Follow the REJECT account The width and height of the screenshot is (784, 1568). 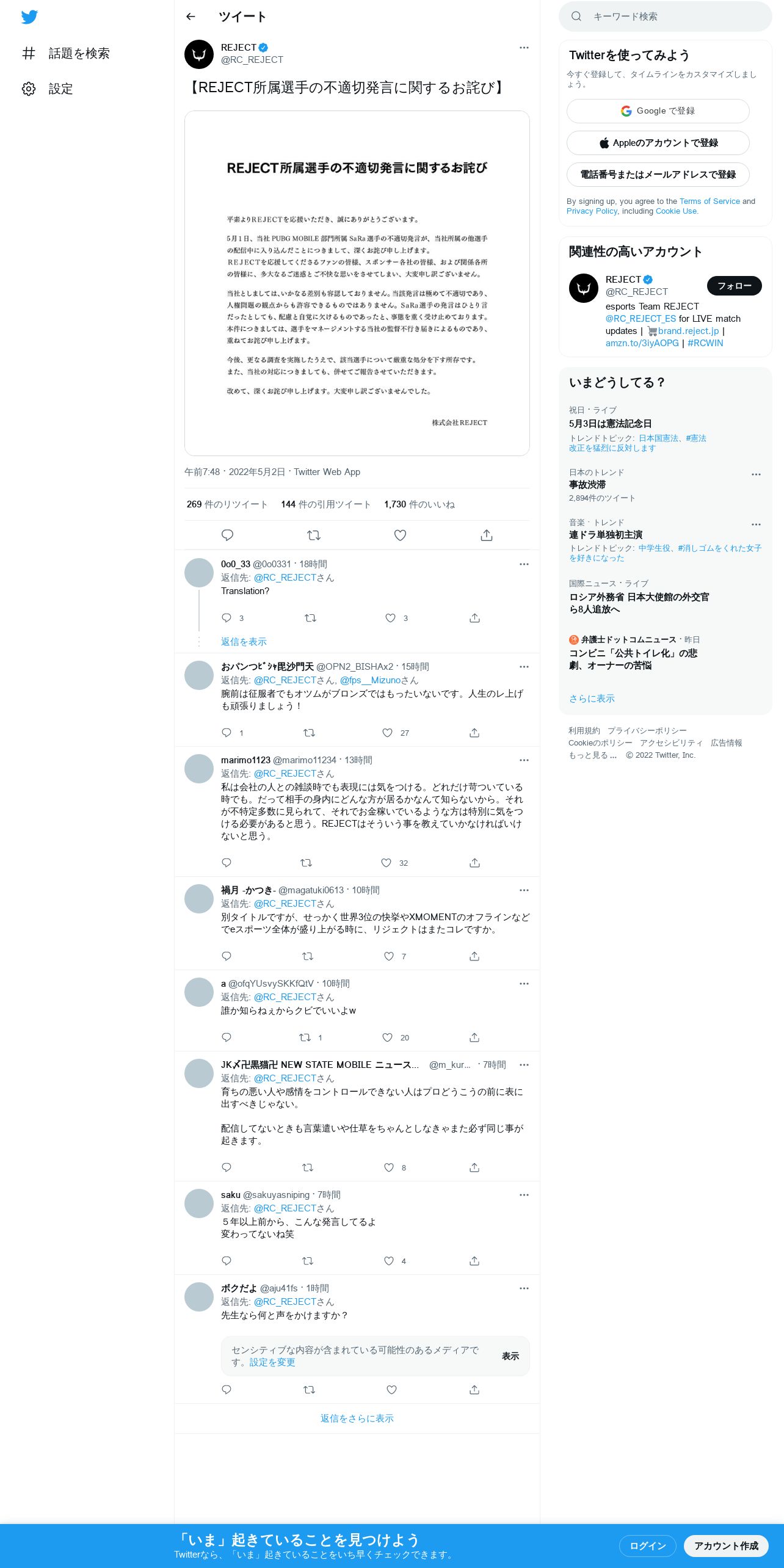click(x=735, y=286)
